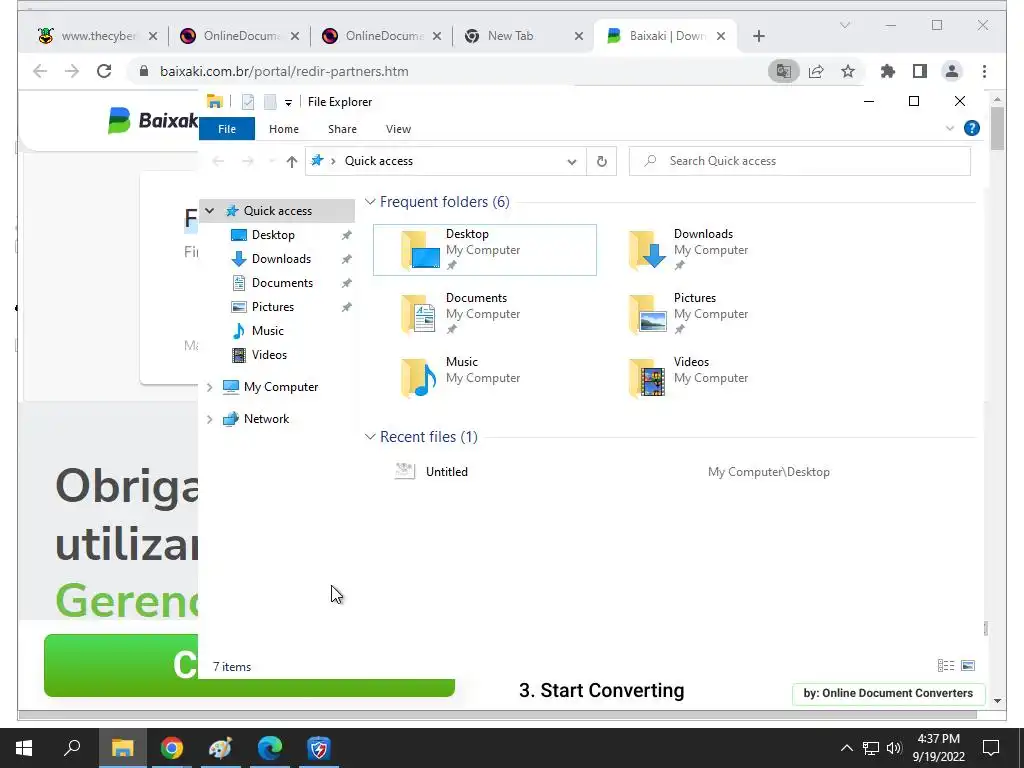Select Downloads in the navigation pane
Image resolution: width=1024 pixels, height=768 pixels.
(x=281, y=259)
